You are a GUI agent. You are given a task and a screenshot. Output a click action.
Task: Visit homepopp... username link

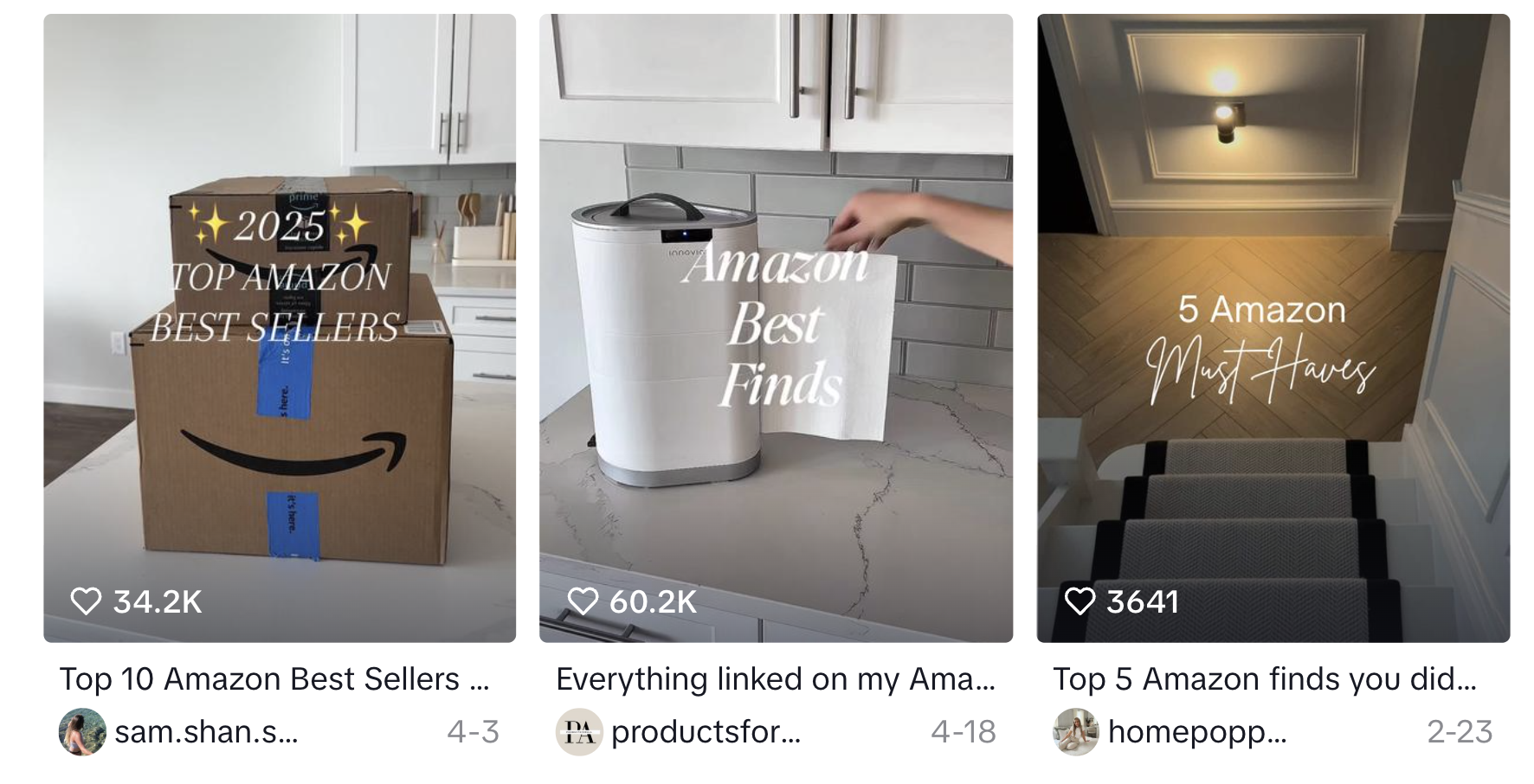[x=1197, y=732]
